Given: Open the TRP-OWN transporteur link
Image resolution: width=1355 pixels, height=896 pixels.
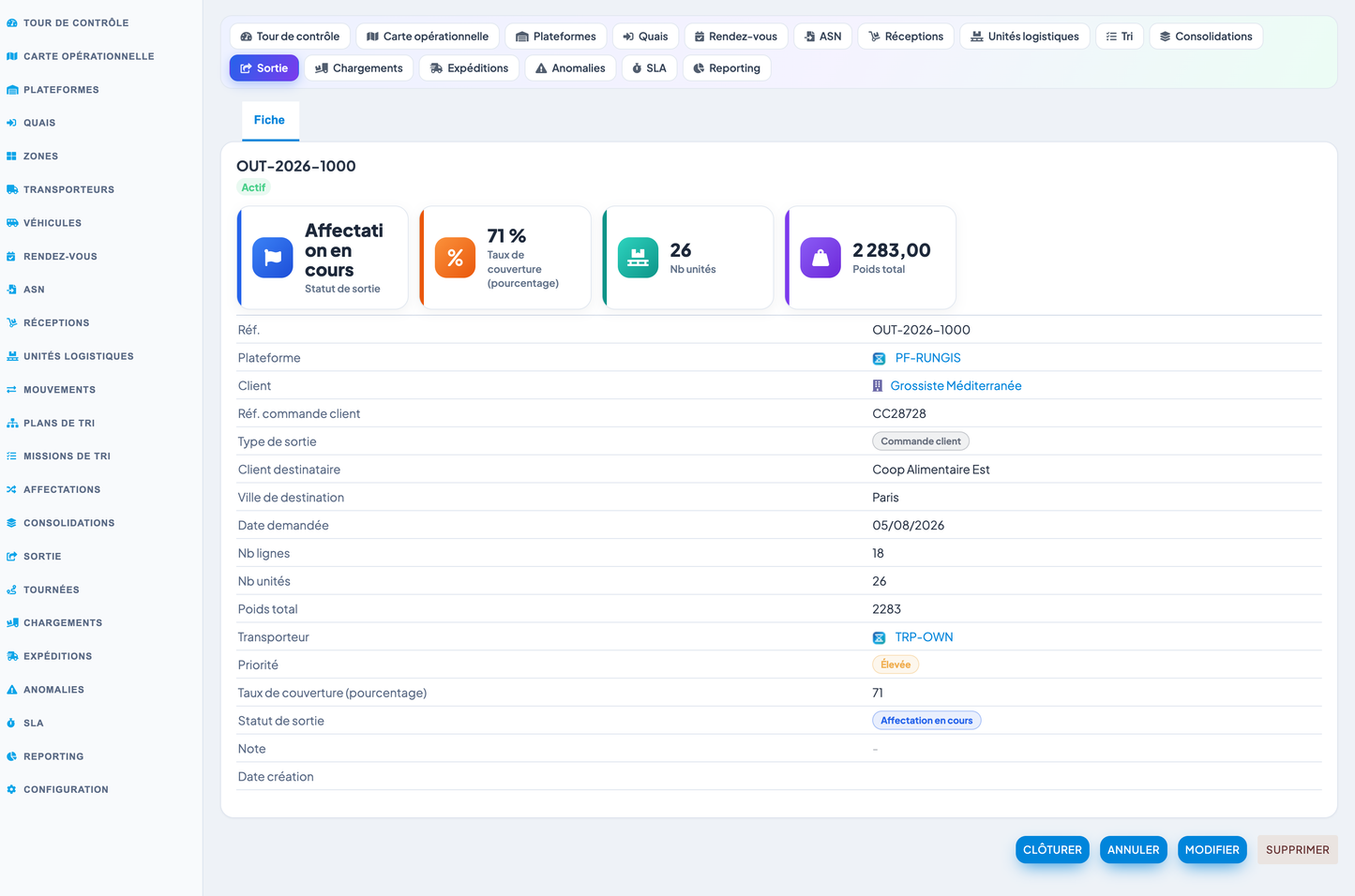Looking at the screenshot, I should [924, 637].
